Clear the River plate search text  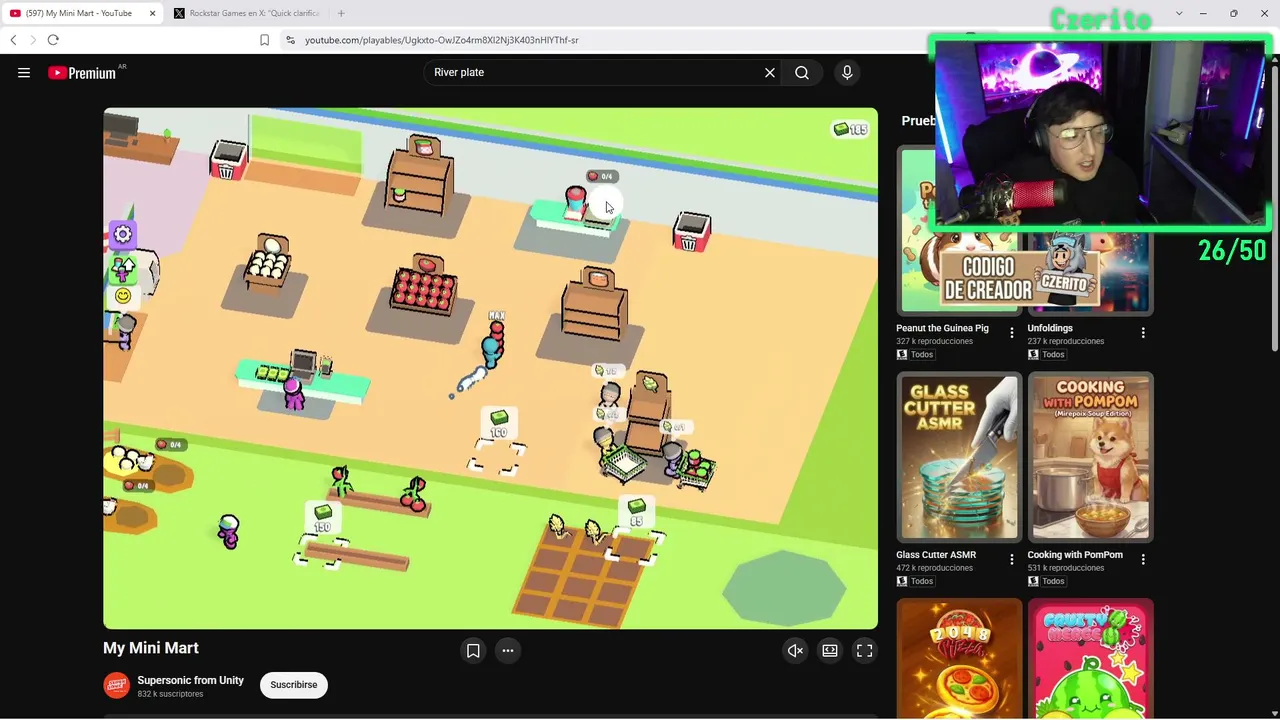point(770,72)
